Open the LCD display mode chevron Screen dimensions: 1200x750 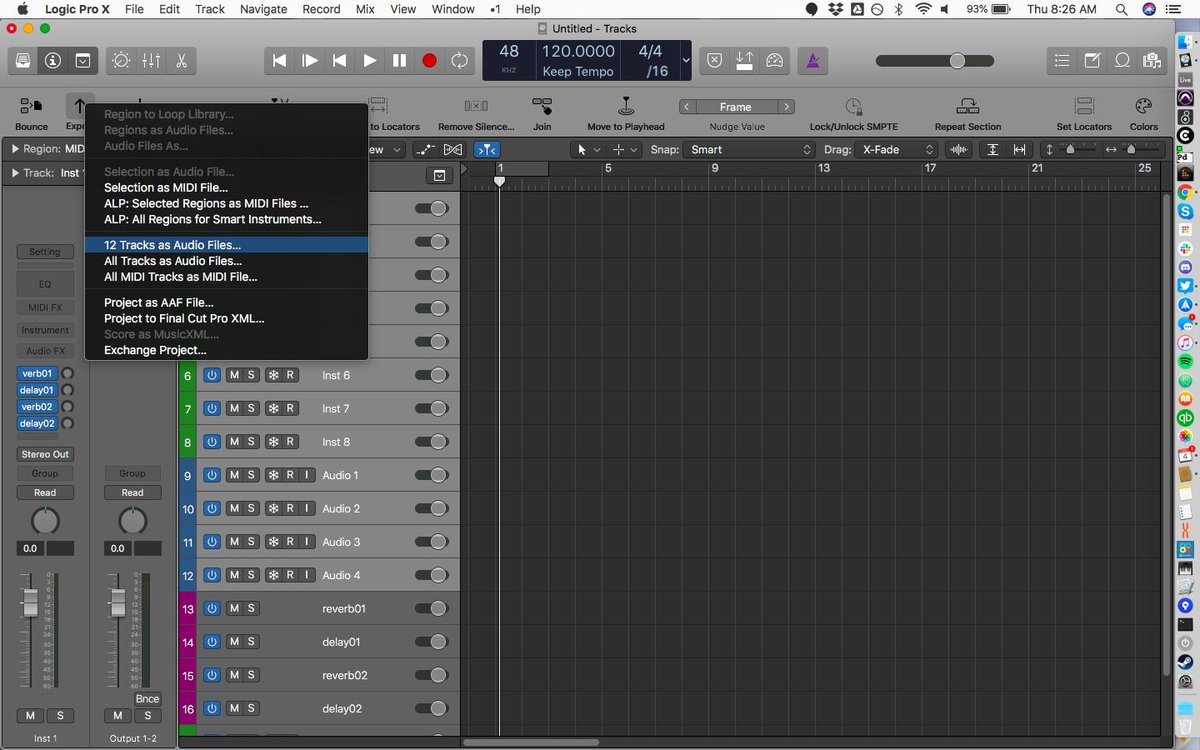click(x=685, y=60)
